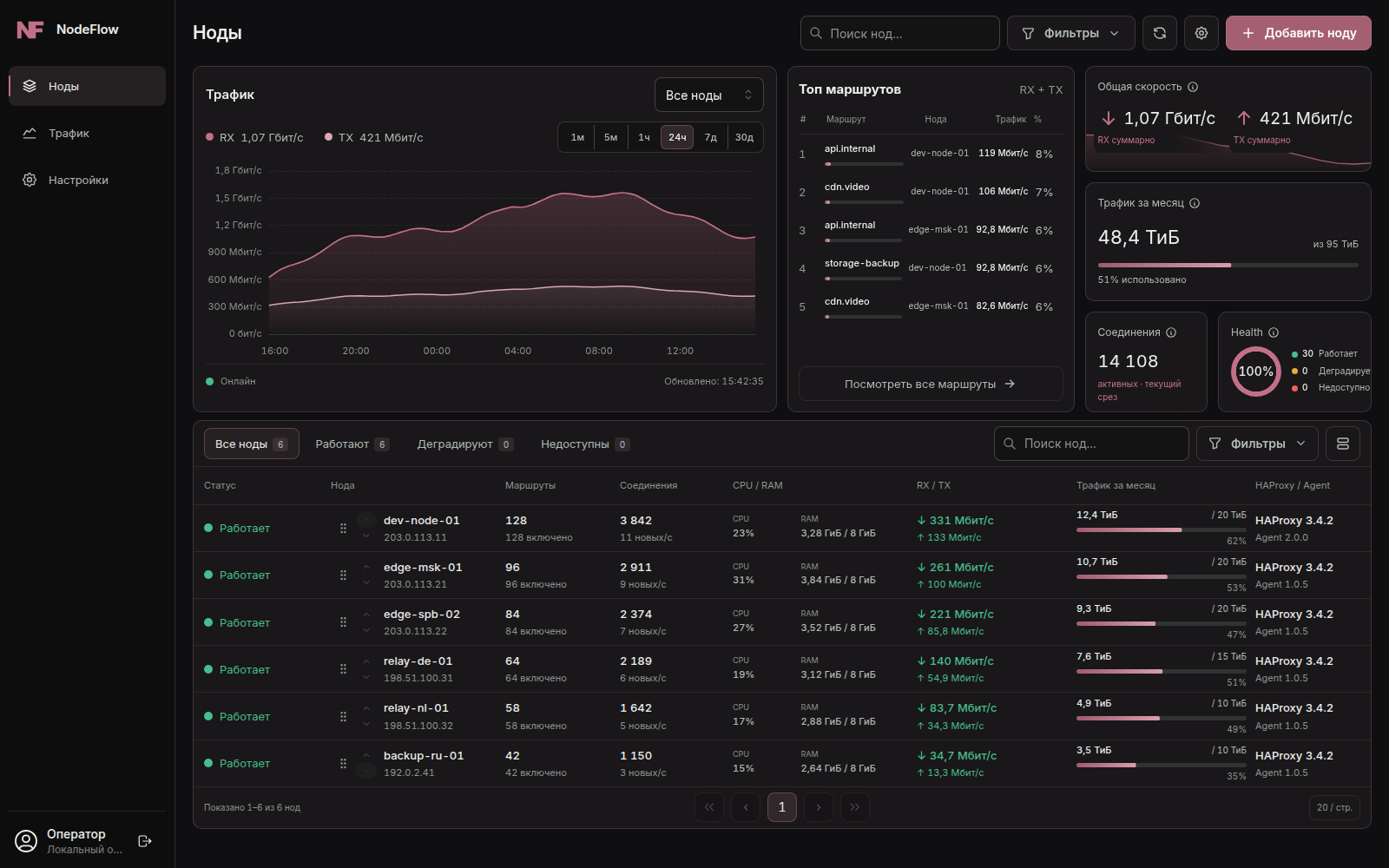
Task: Toggle TX series in chart legend
Action: [373, 137]
